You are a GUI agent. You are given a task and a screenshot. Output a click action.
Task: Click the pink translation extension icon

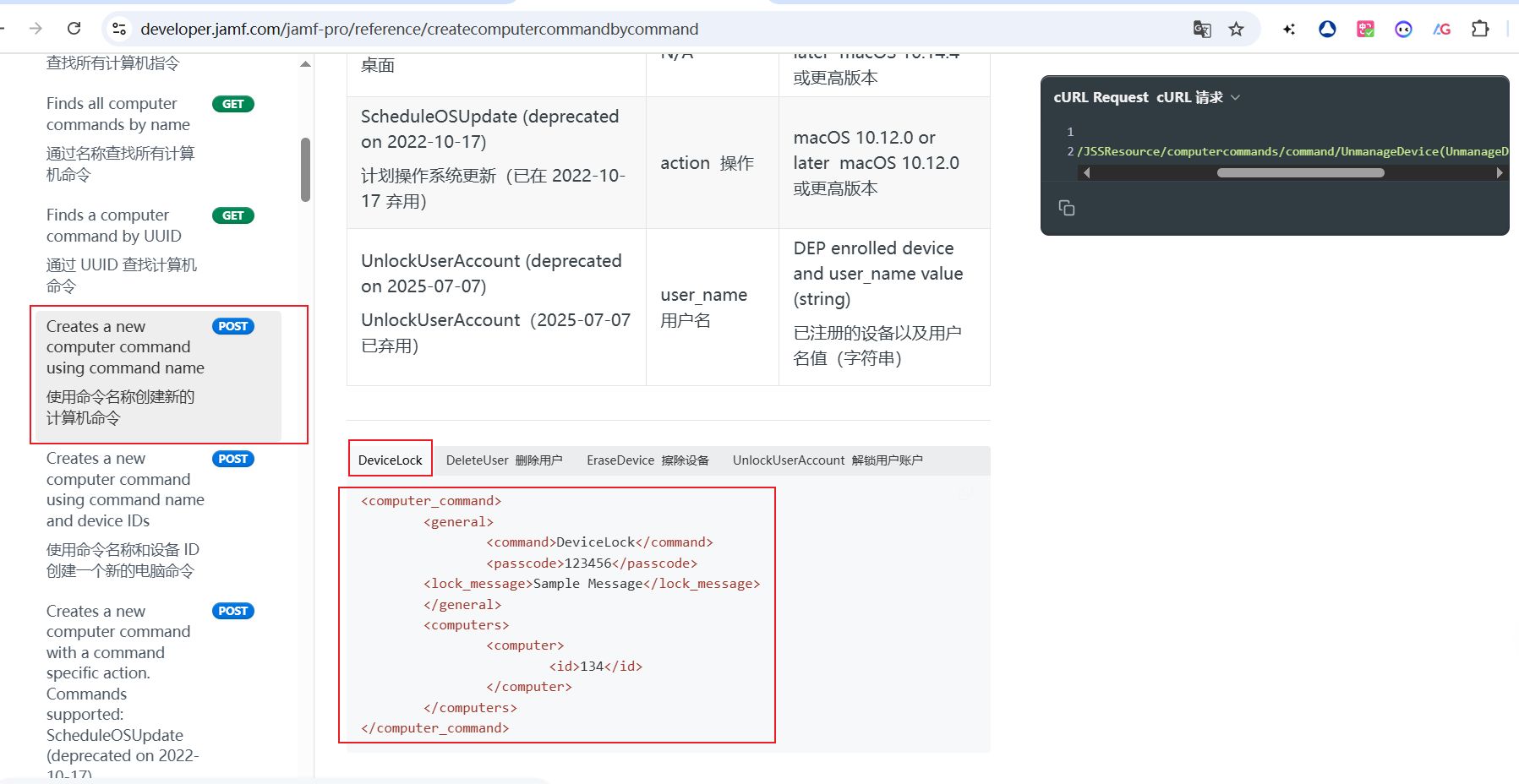pos(1365,30)
